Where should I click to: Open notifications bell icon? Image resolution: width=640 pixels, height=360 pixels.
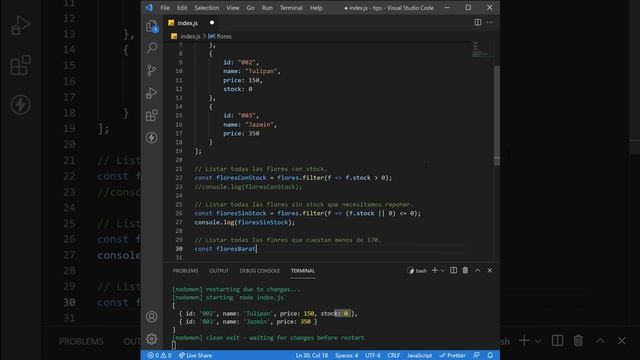pos(490,356)
